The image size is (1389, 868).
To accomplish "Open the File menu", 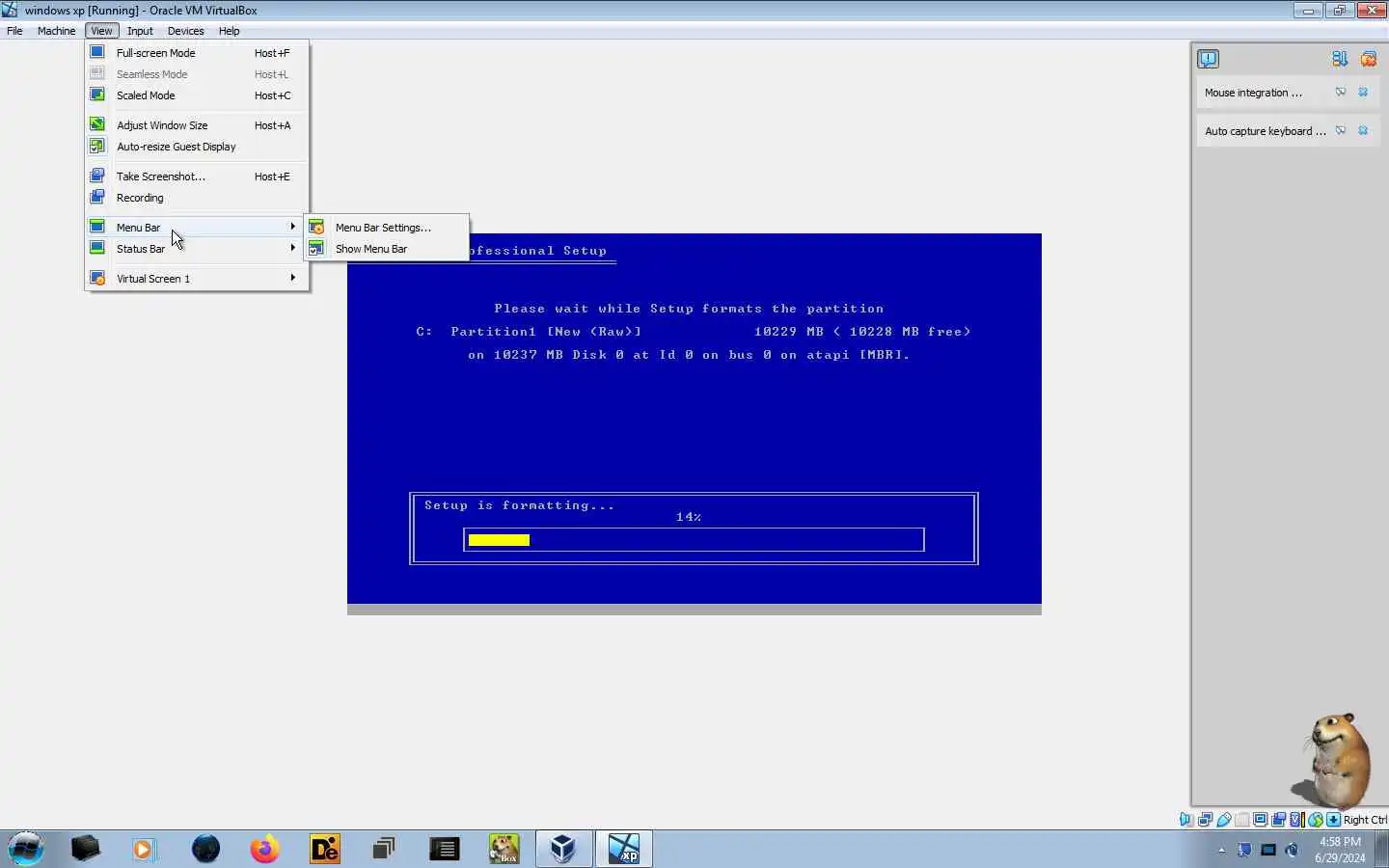I will point(14,31).
